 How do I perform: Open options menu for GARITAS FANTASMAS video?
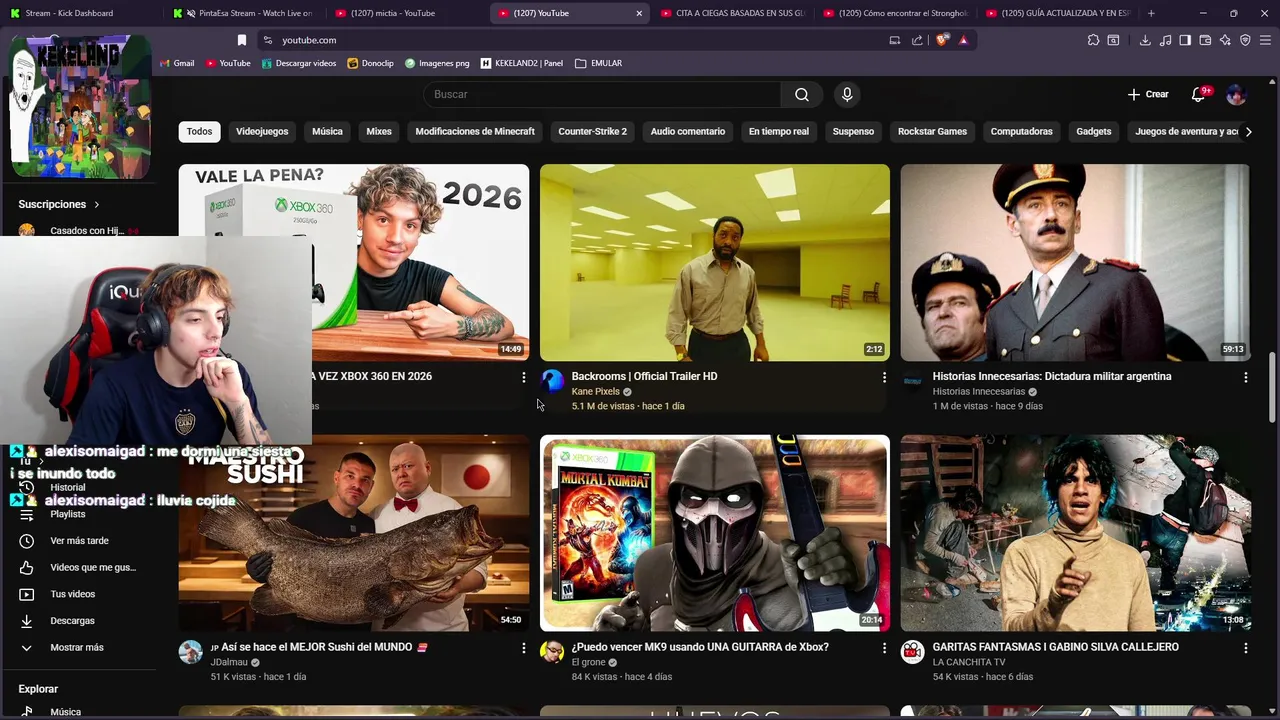tap(1245, 648)
